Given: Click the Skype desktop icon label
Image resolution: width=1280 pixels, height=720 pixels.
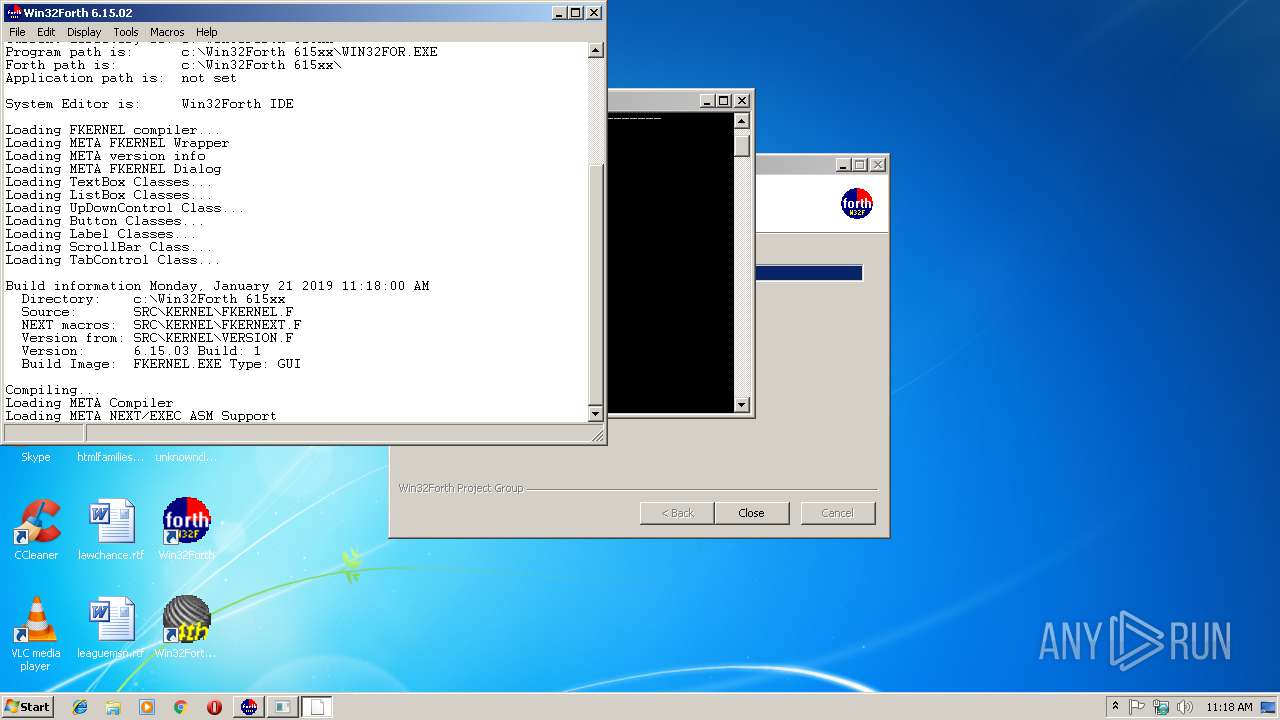Looking at the screenshot, I should pos(36,457).
